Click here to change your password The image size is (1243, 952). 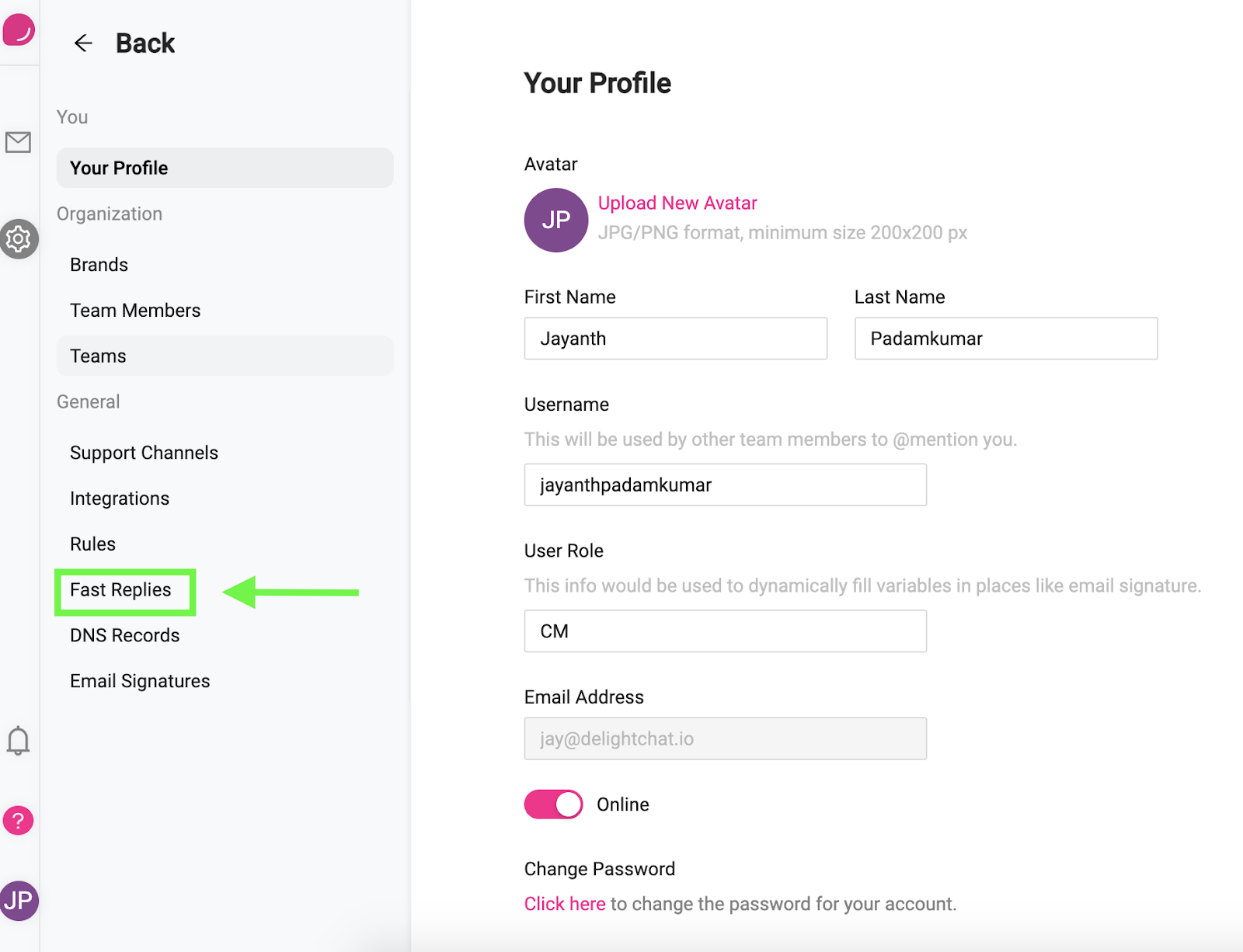(x=565, y=903)
